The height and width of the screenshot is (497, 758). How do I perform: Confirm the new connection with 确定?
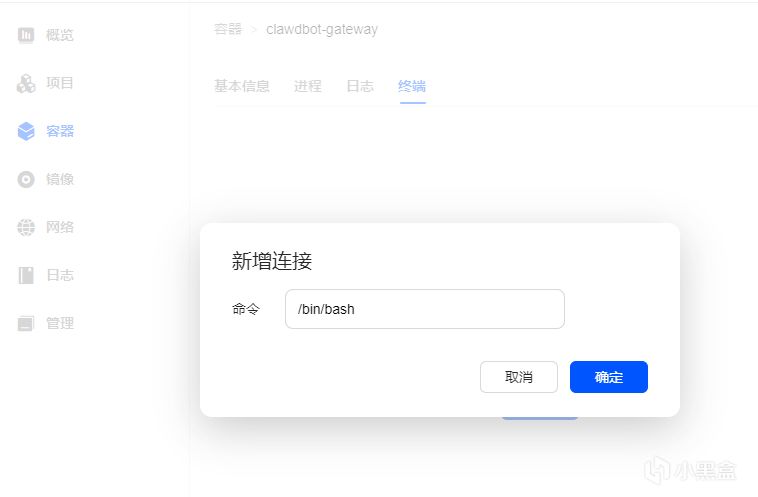(609, 377)
